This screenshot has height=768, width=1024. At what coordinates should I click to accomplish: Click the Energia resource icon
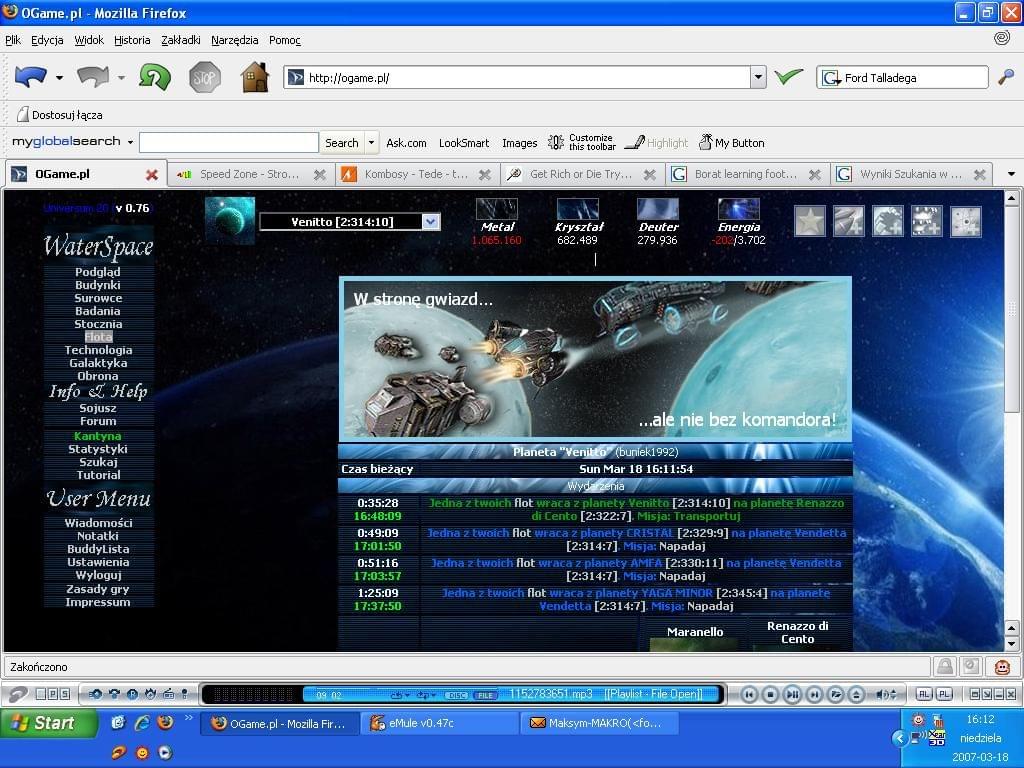[x=739, y=209]
